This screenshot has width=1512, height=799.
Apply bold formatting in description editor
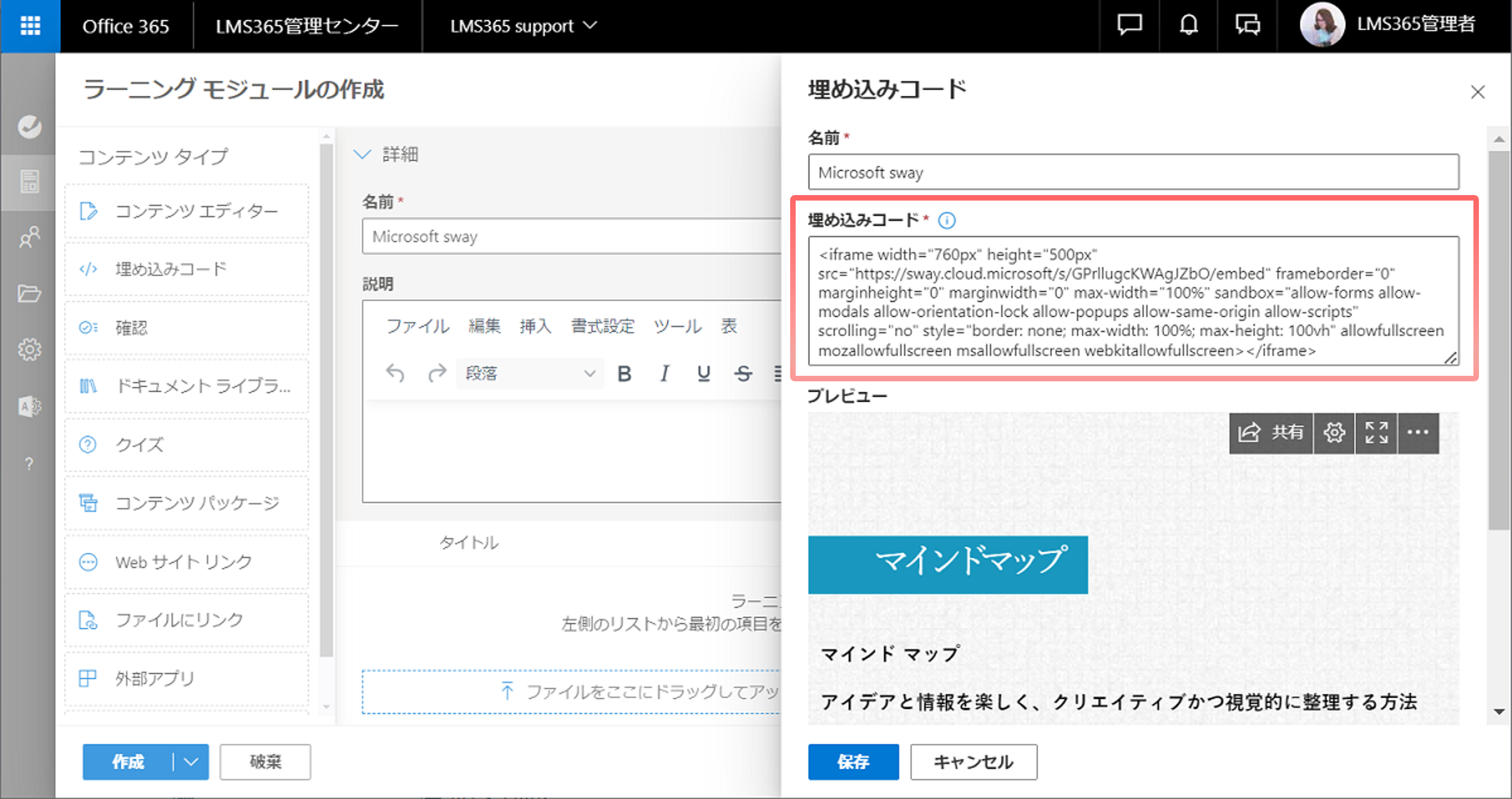(624, 374)
